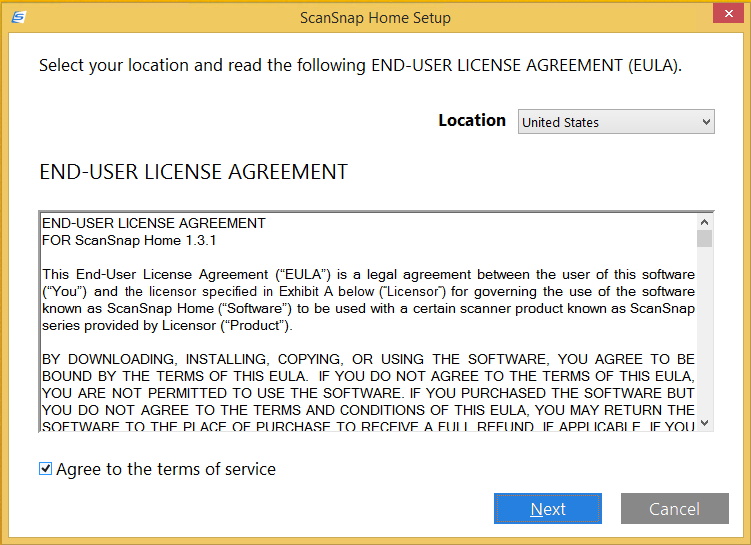Click the empty EULA scrollbar track below thumb

[705, 340]
